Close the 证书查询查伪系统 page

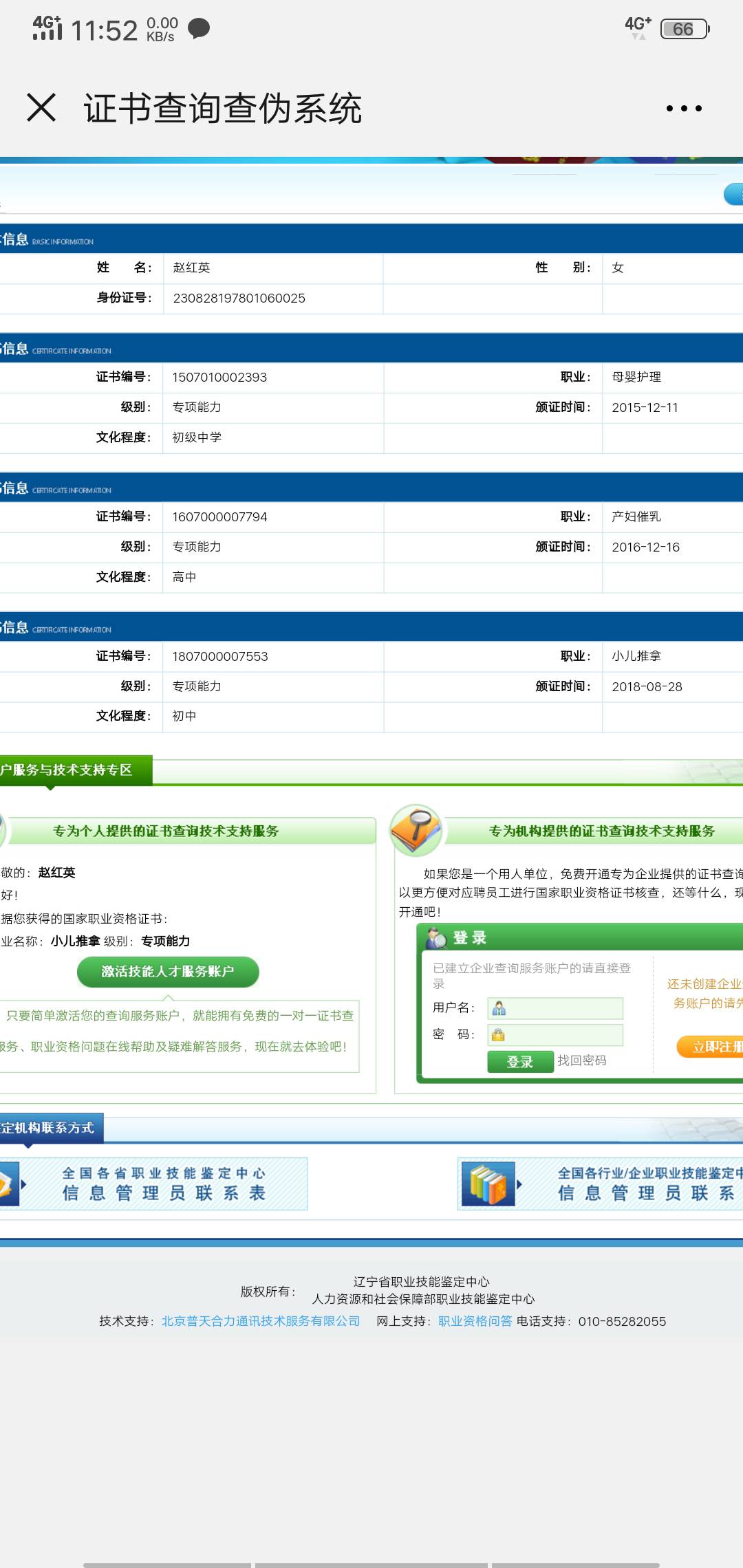coord(41,108)
